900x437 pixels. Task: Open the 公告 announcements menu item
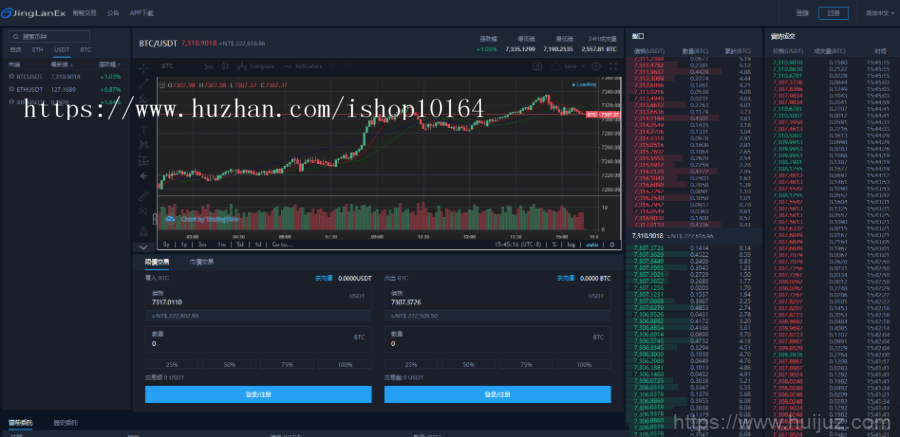coord(113,13)
